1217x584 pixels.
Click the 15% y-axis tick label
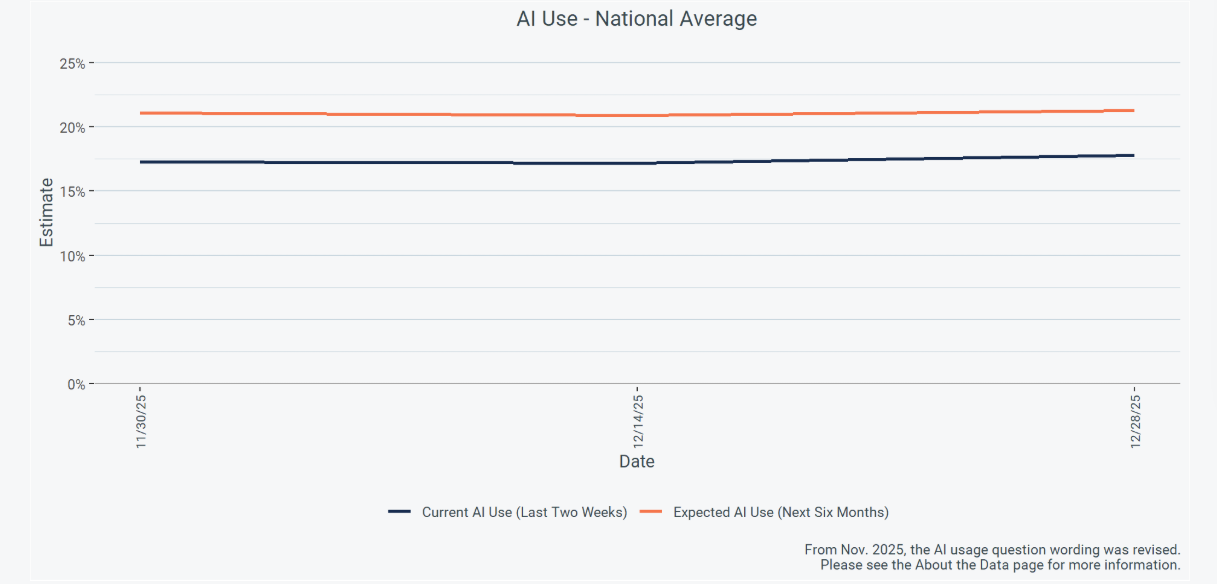(72, 191)
